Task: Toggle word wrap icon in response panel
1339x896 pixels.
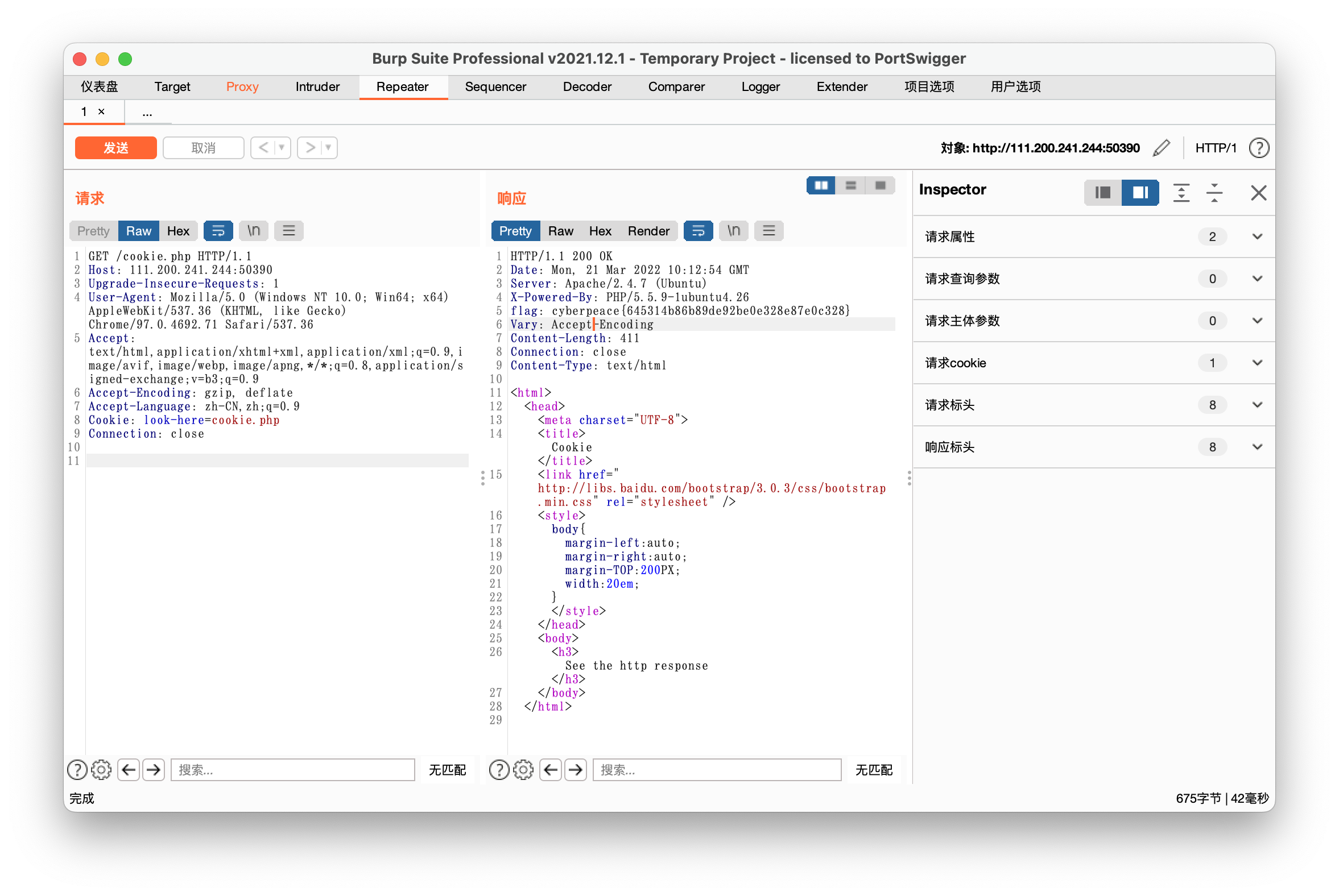Action: tap(698, 231)
